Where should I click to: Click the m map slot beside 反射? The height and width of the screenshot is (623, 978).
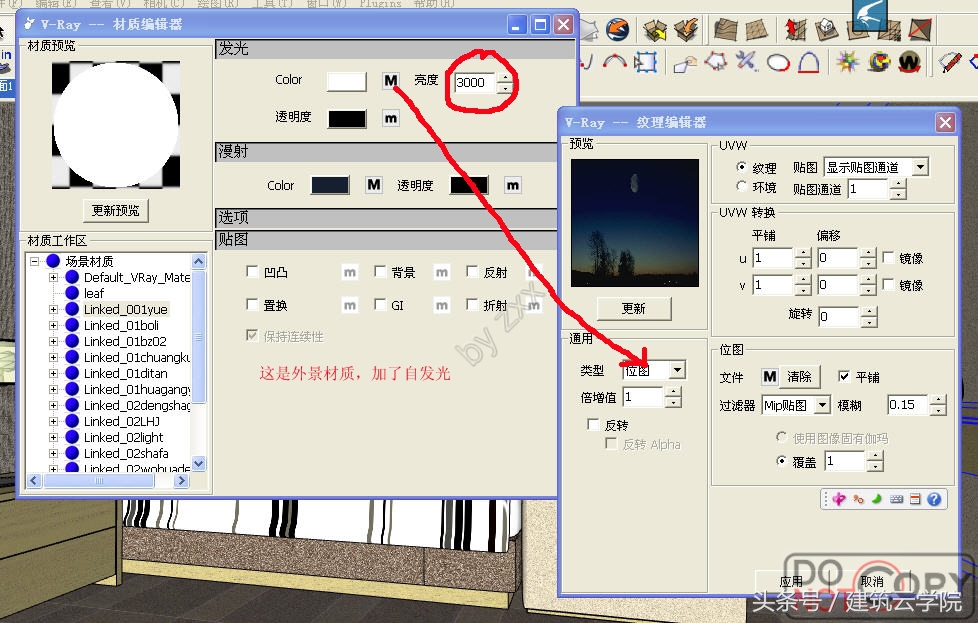534,272
